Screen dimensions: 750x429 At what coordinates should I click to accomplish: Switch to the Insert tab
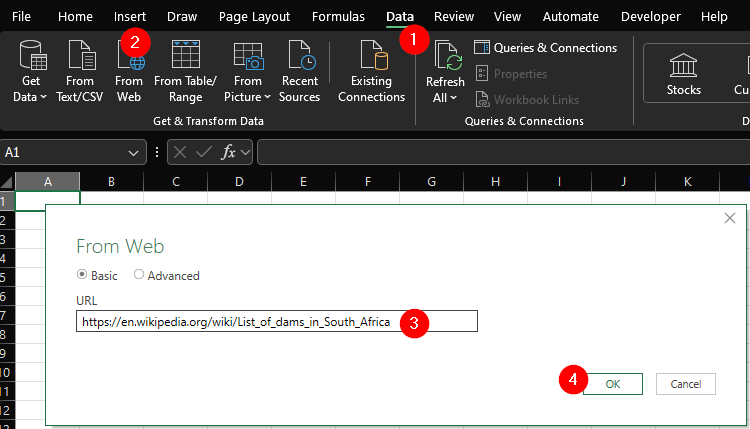point(130,16)
